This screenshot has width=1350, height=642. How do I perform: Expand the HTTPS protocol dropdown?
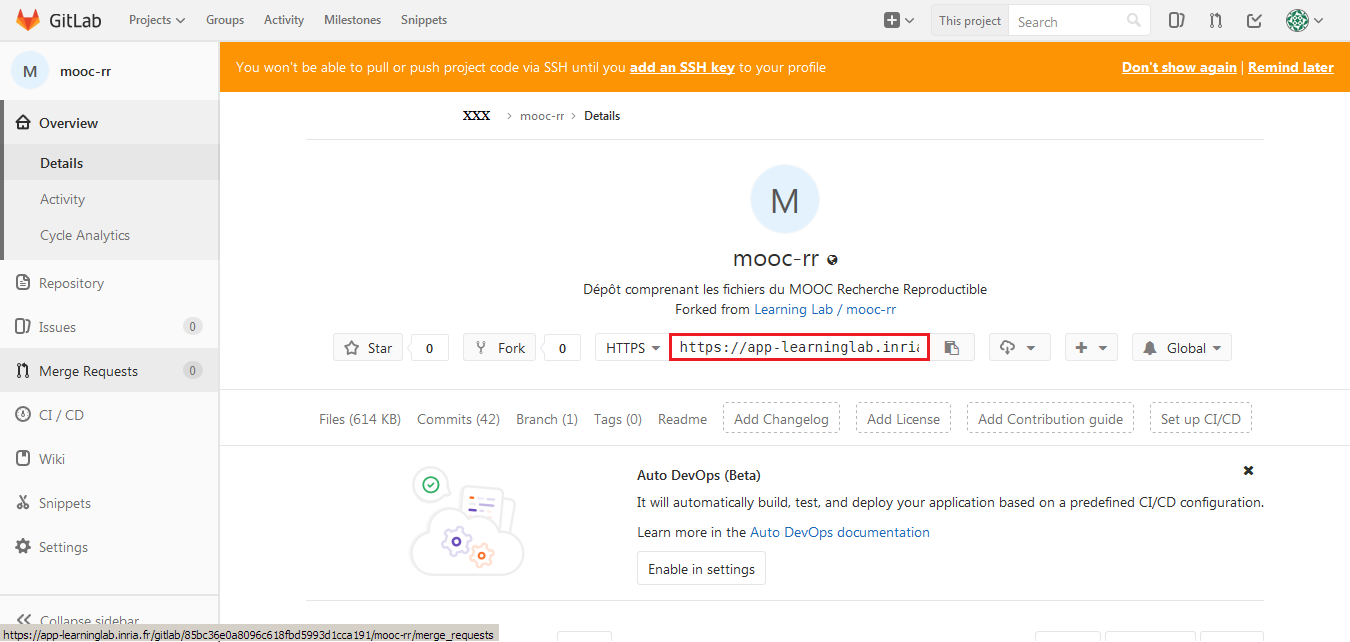coord(633,348)
